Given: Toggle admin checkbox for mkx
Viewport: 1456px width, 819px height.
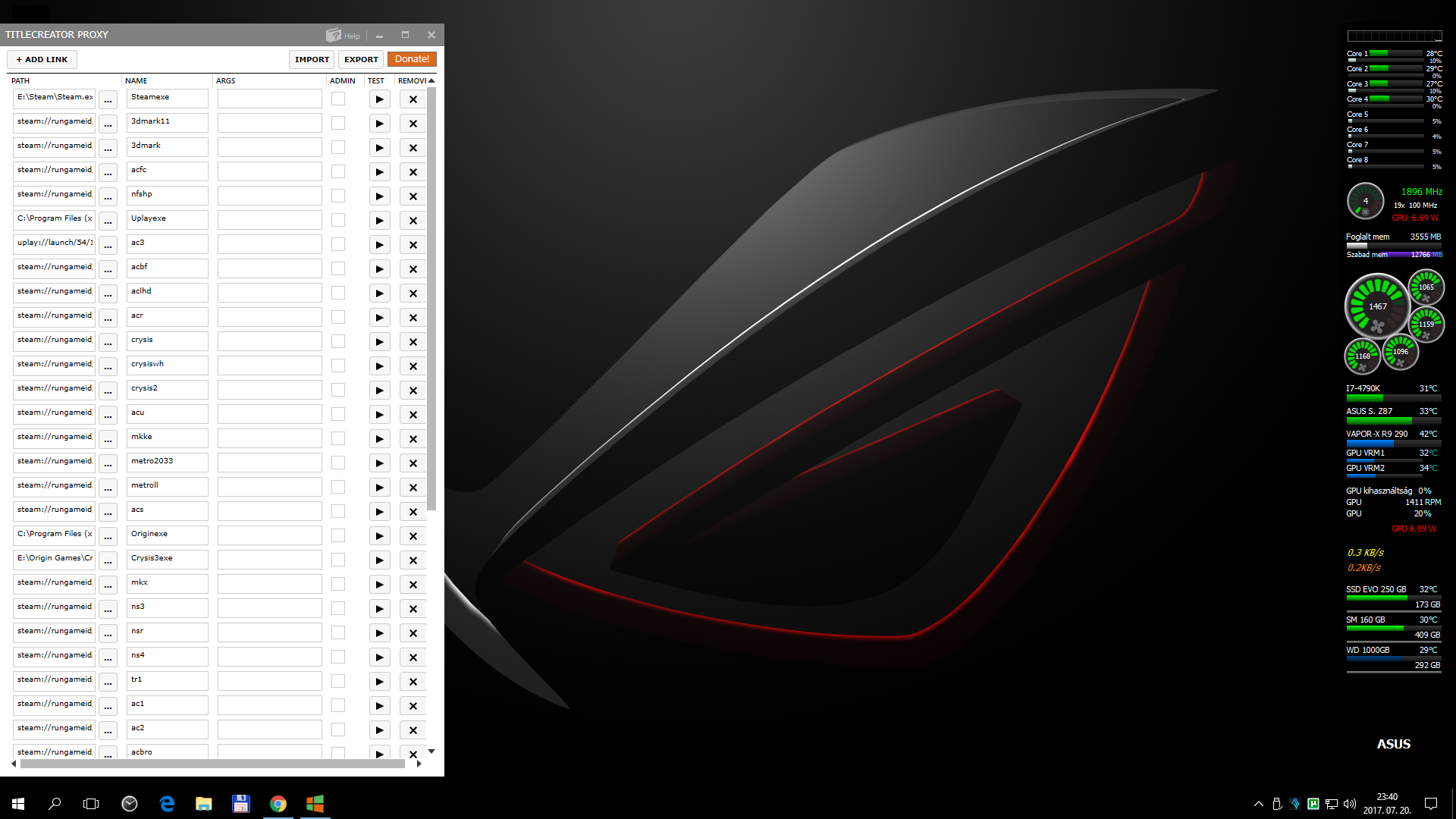Looking at the screenshot, I should click(x=338, y=584).
